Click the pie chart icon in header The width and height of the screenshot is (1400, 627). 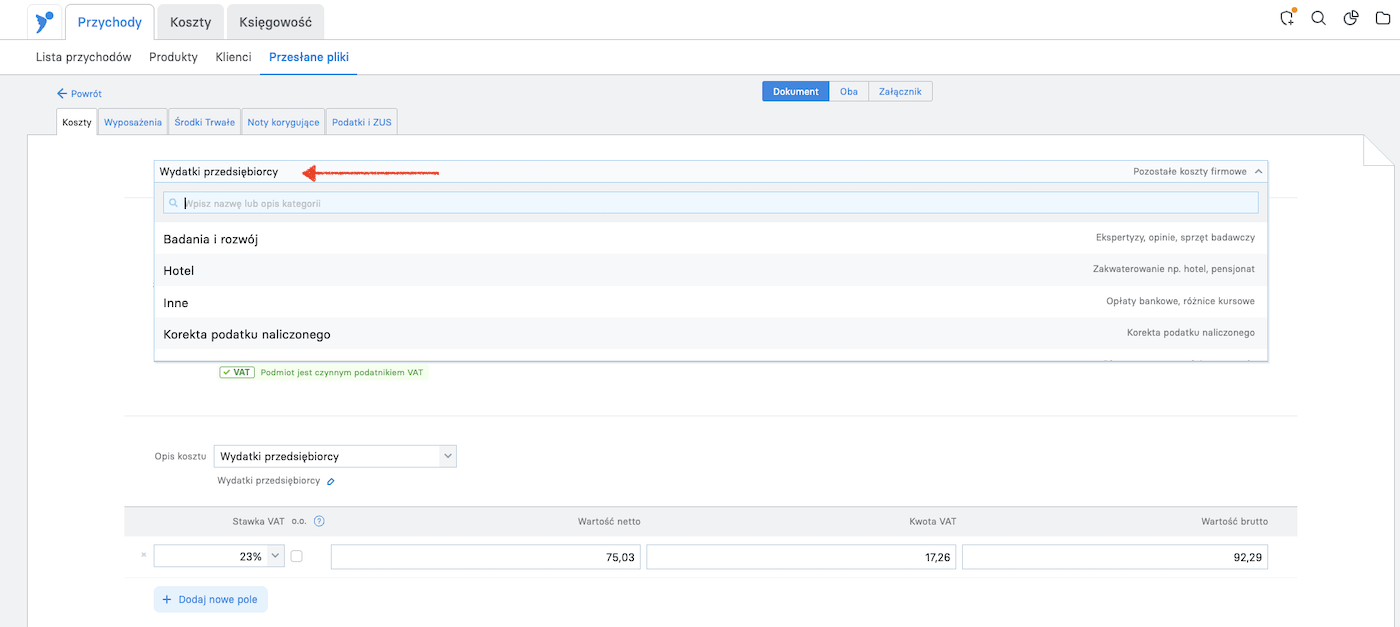(x=1351, y=18)
